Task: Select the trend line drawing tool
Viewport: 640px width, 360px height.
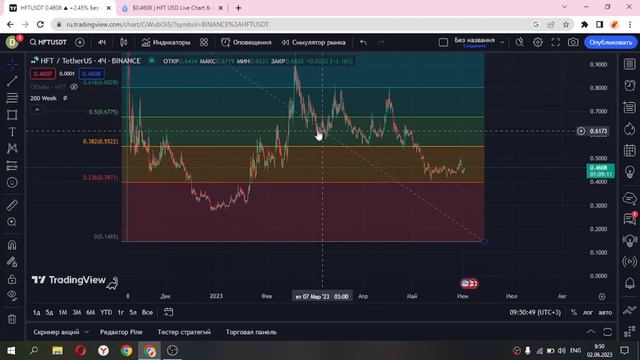Action: (x=12, y=81)
